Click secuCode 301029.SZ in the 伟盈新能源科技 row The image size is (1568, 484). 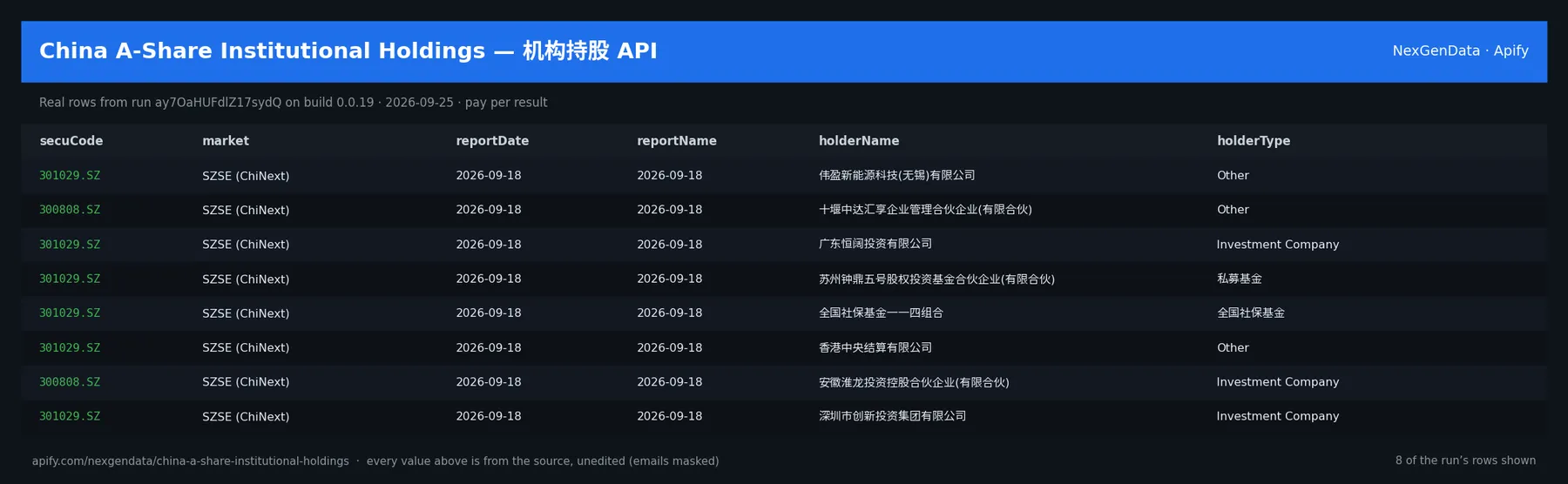tap(70, 176)
